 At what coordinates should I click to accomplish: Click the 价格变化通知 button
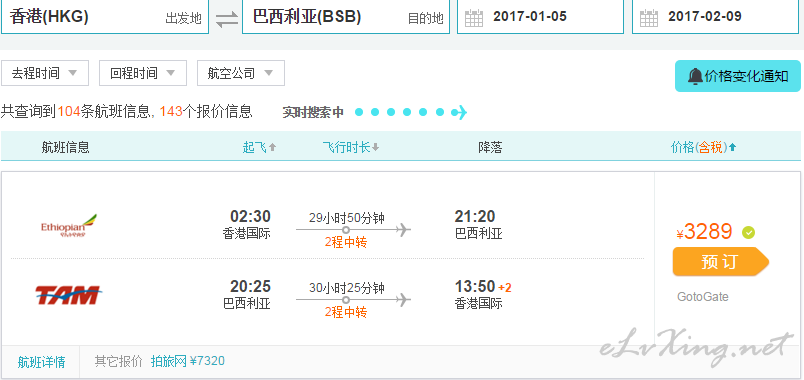[x=737, y=76]
